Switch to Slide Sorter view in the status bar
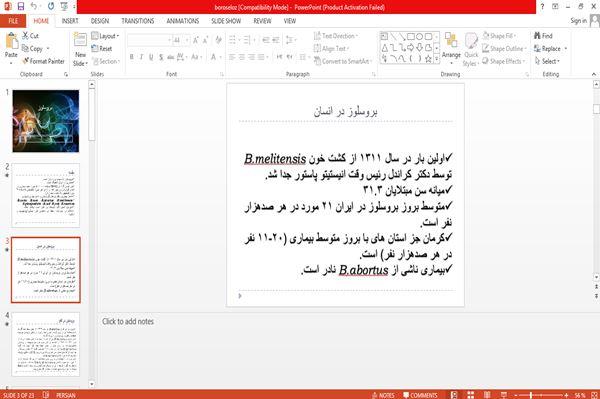This screenshot has width=600, height=399. point(471,395)
